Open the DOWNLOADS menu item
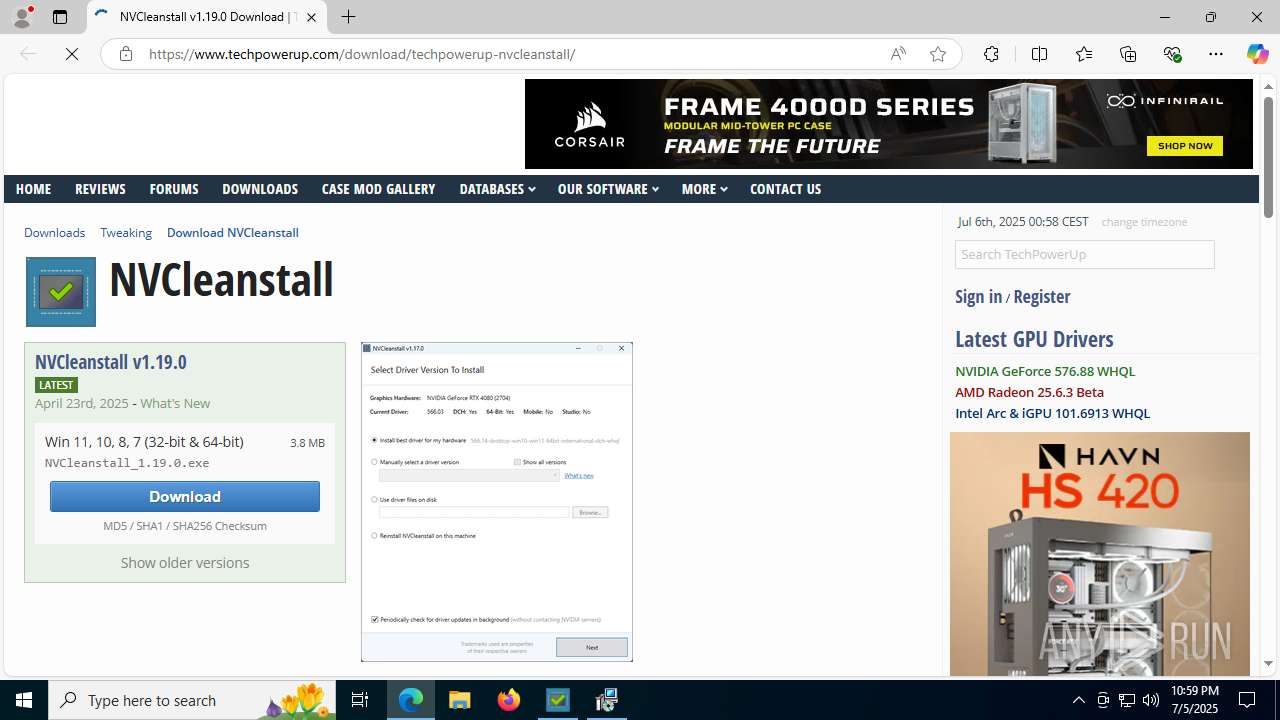The height and width of the screenshot is (720, 1280). 260,189
